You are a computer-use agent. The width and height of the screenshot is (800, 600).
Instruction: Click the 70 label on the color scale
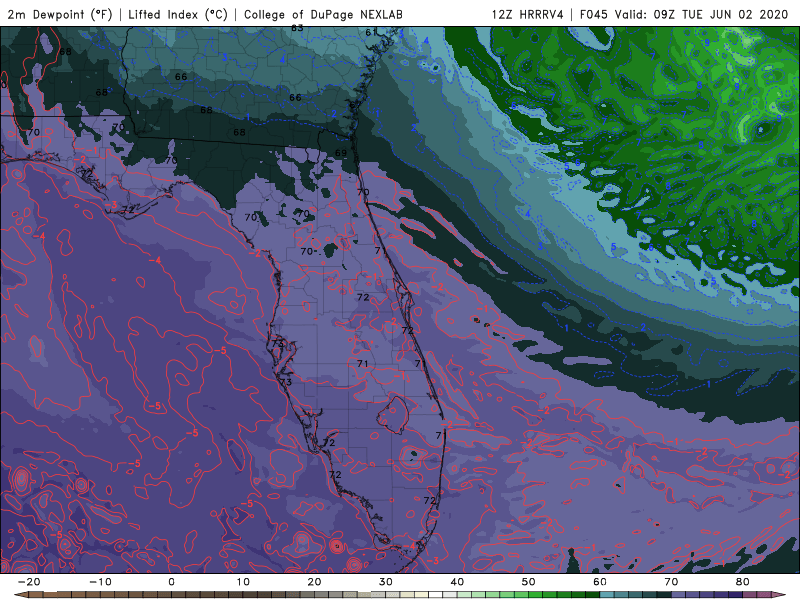671,582
